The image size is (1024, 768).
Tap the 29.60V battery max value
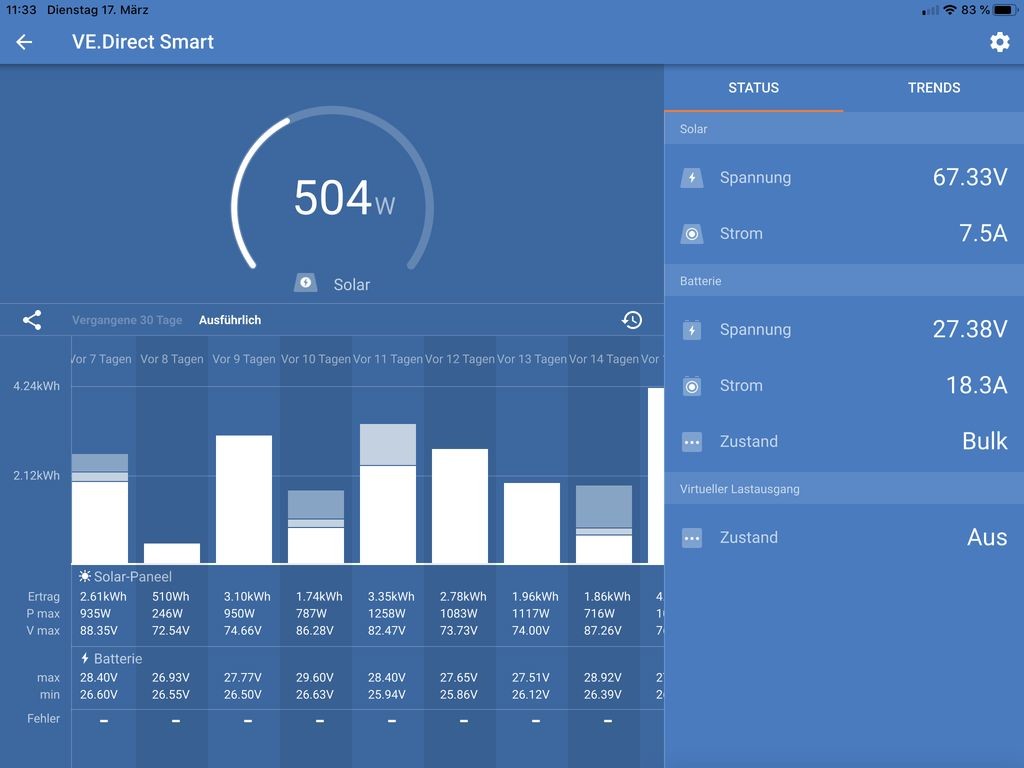click(315, 678)
